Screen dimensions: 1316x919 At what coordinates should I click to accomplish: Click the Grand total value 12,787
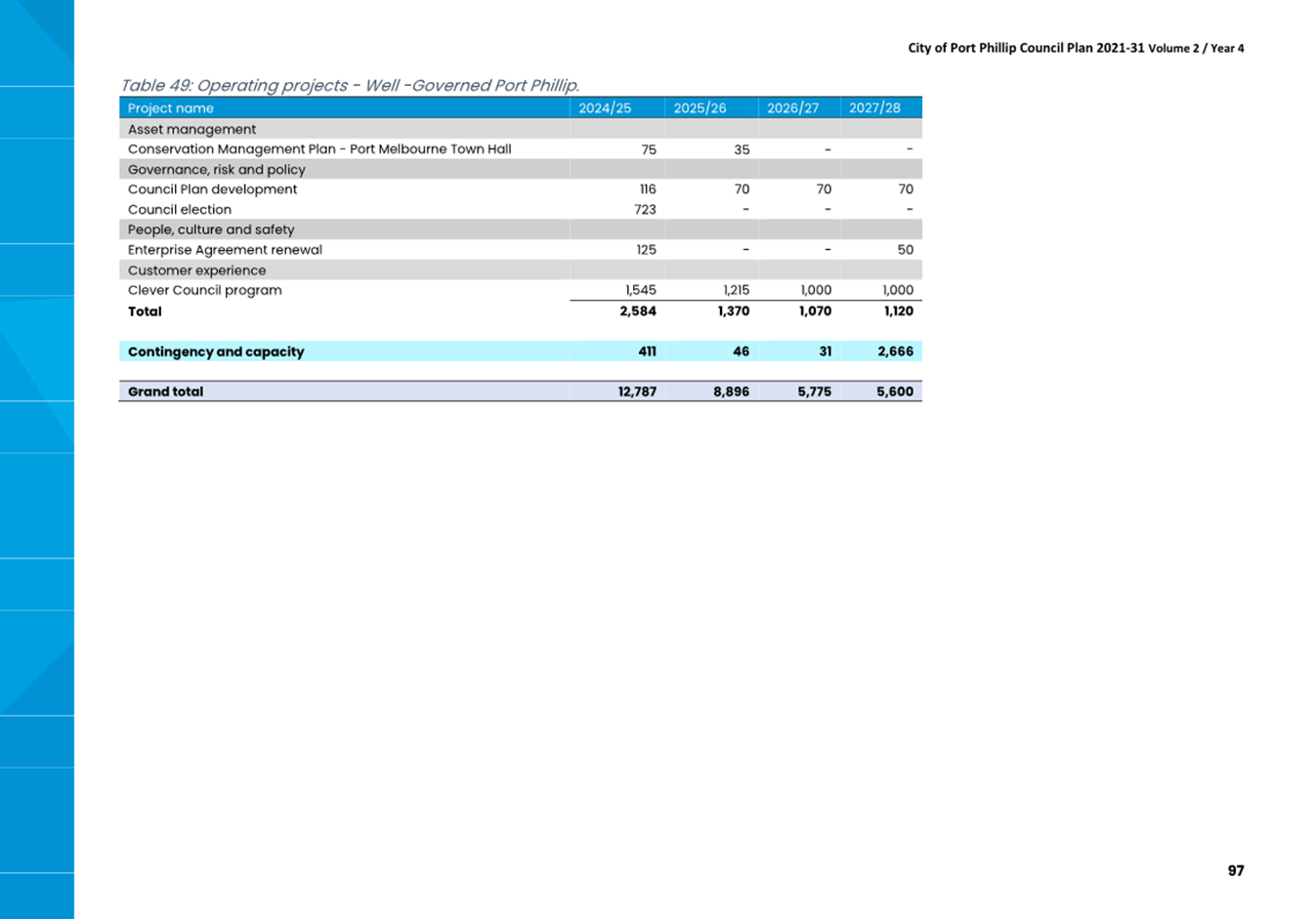coord(637,392)
